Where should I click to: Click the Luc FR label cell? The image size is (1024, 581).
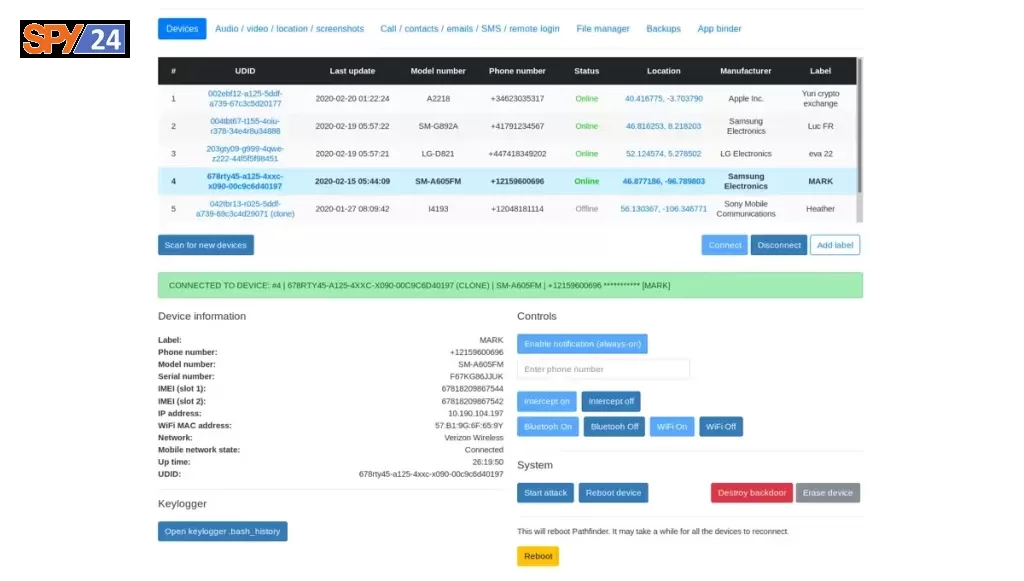(820, 126)
